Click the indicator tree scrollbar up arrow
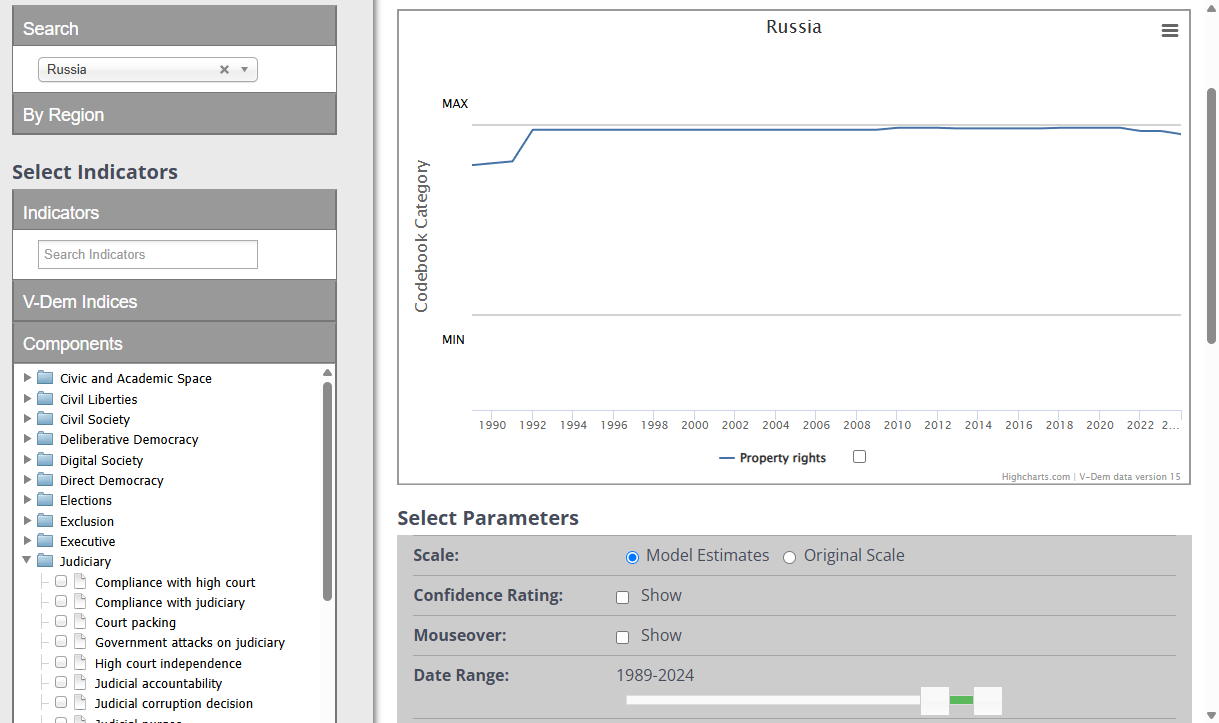1219x723 pixels. (x=327, y=373)
